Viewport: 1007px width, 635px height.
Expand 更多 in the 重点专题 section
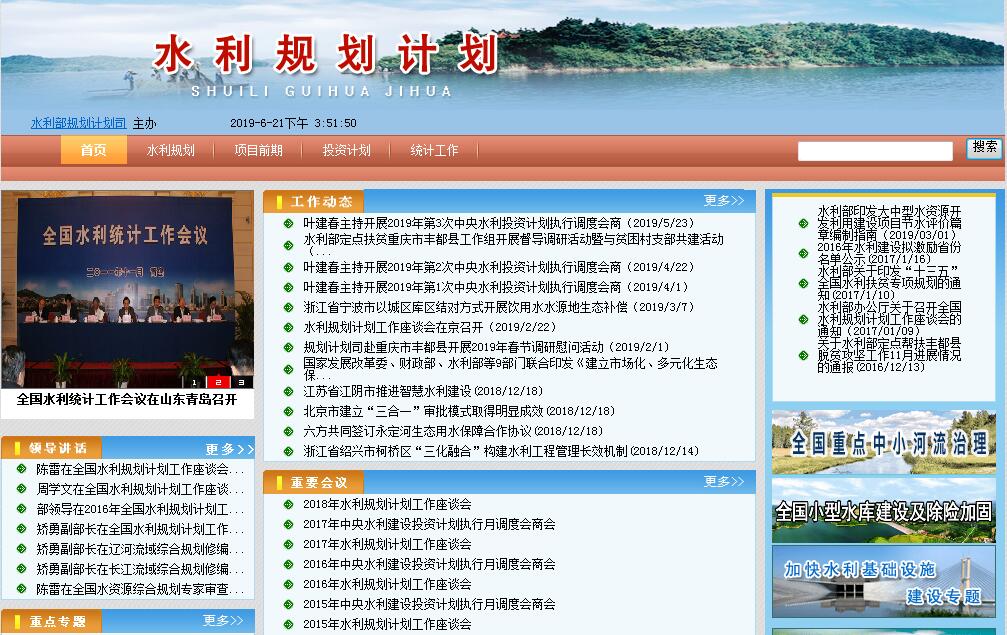[x=223, y=621]
